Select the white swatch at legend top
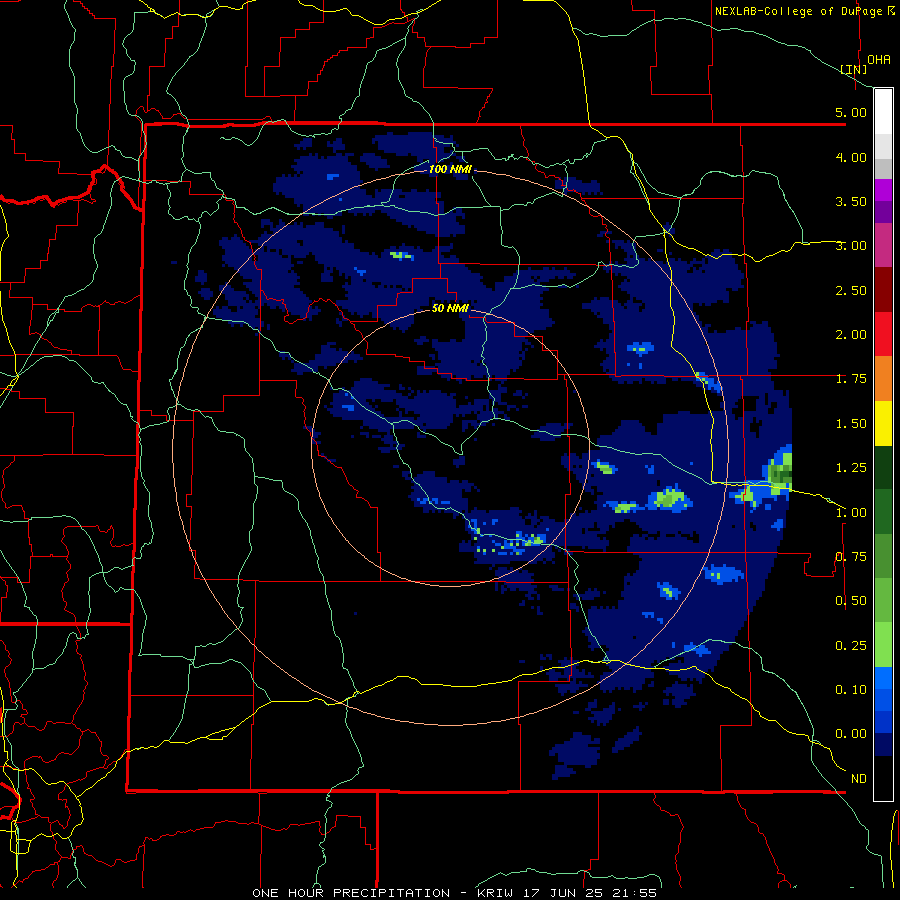This screenshot has width=900, height=900. (883, 112)
